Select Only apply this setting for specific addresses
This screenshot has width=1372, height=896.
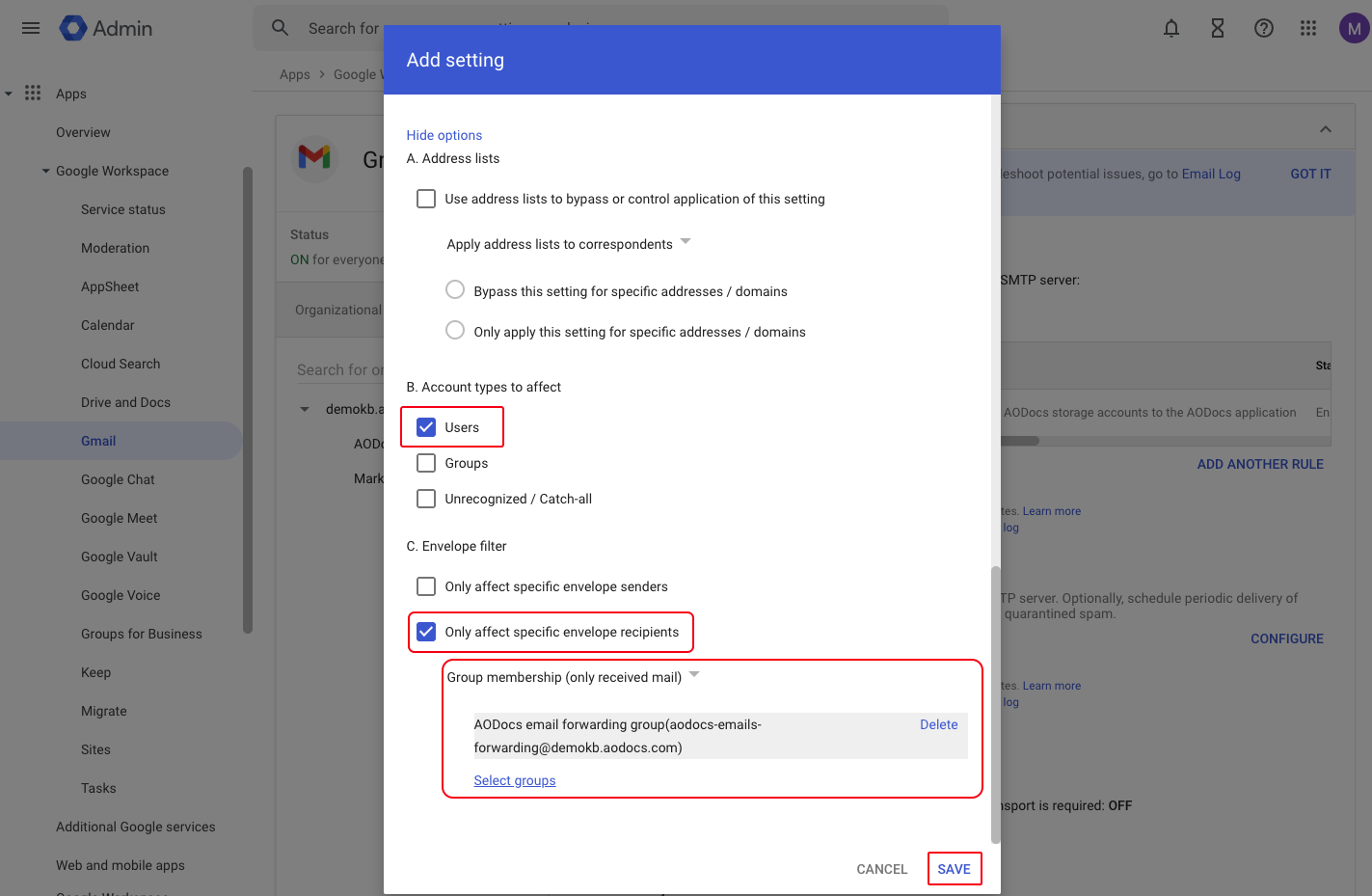(455, 330)
